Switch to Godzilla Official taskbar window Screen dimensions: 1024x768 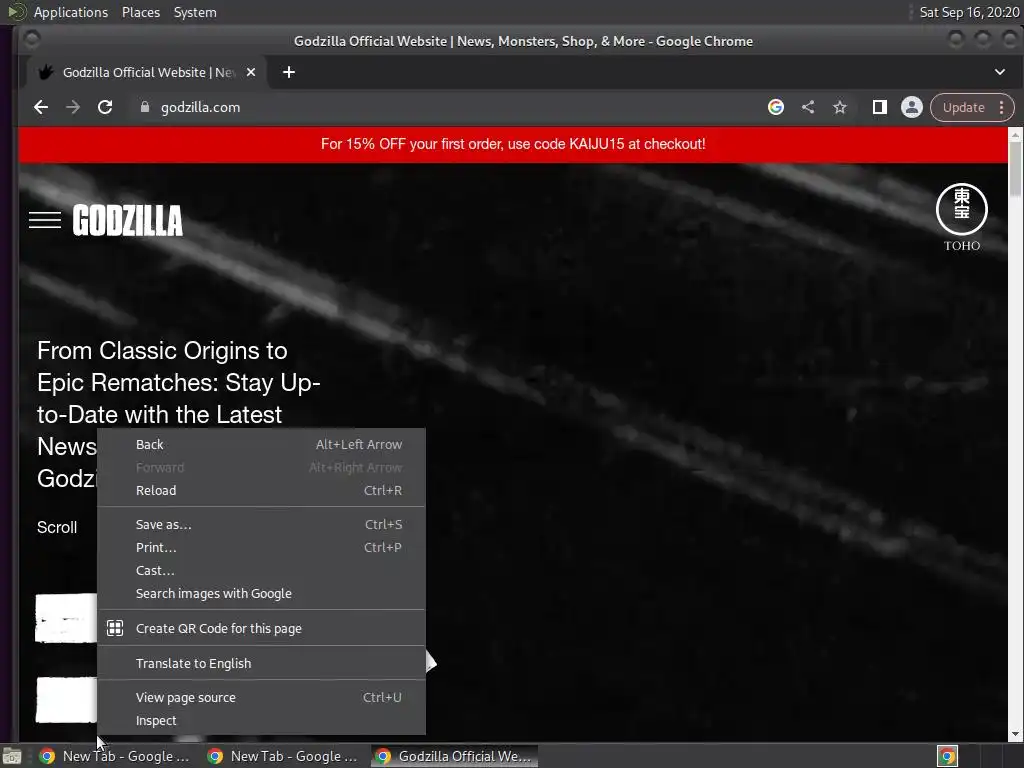pyautogui.click(x=455, y=756)
